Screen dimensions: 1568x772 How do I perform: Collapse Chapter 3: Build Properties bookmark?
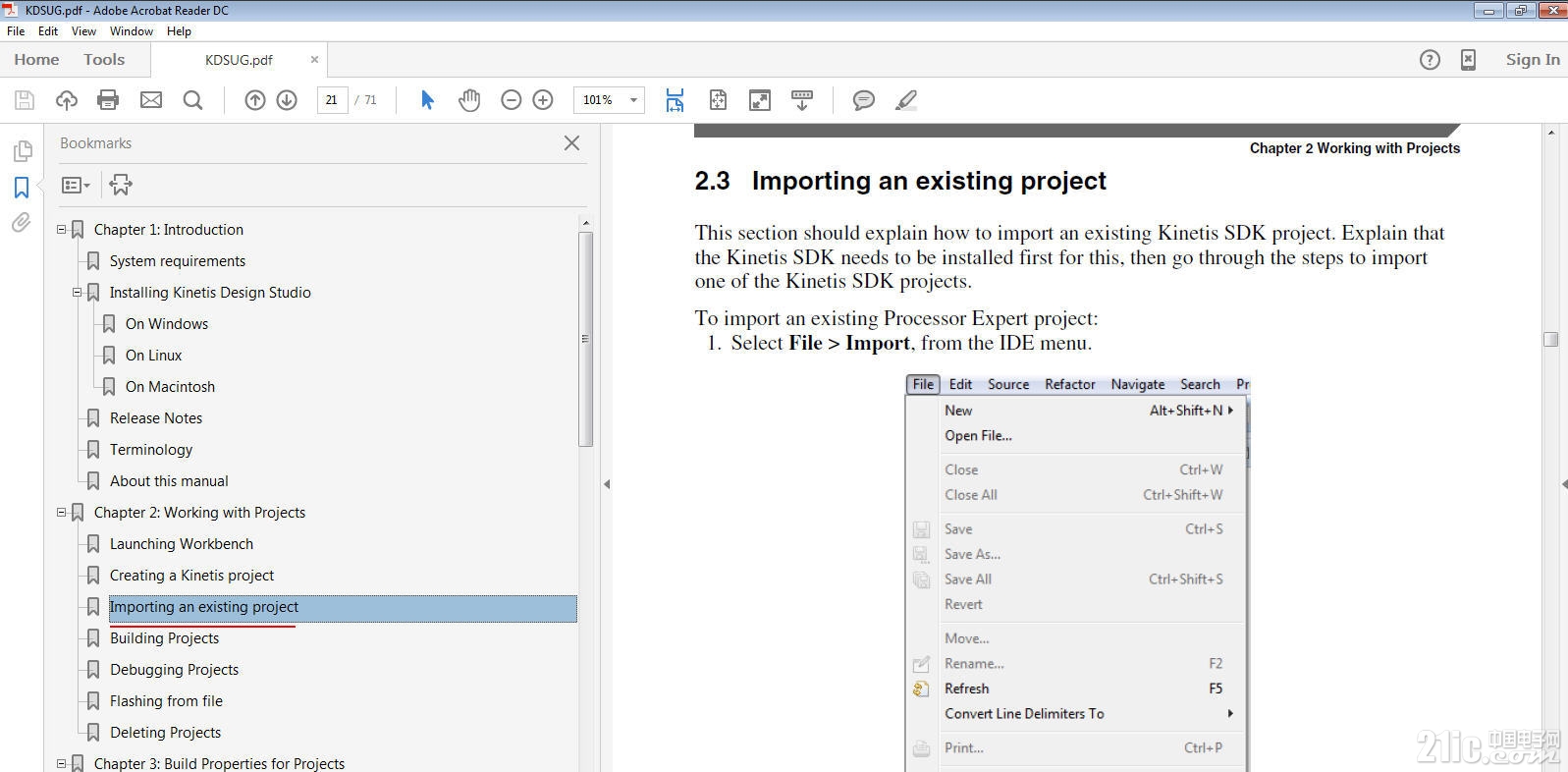[x=61, y=764]
